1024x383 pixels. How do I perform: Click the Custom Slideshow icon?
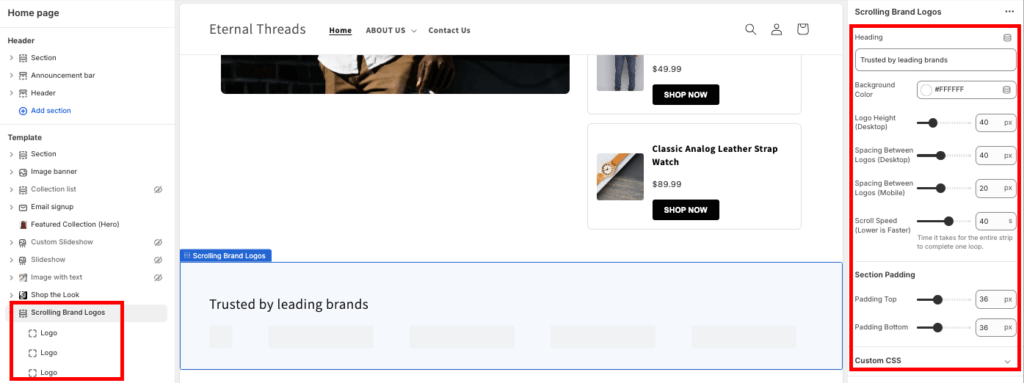pyautogui.click(x=23, y=242)
